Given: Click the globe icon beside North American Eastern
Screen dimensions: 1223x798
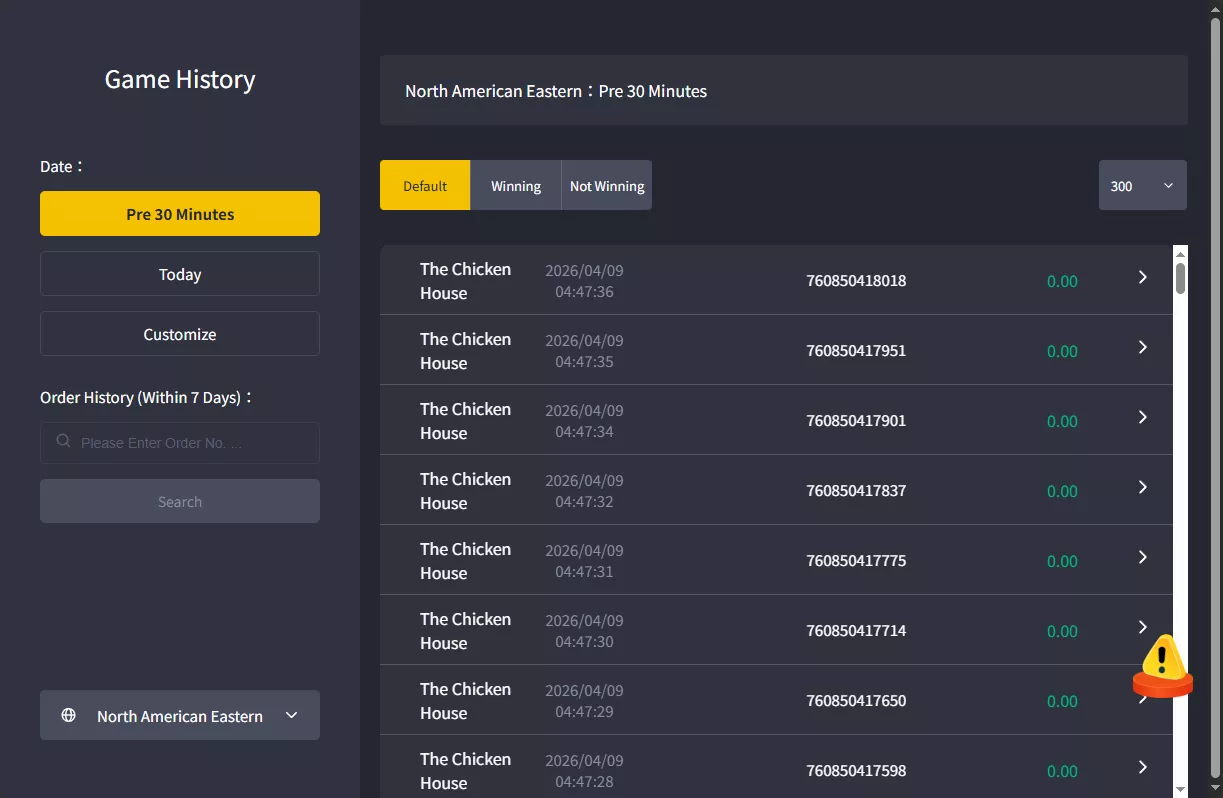Looking at the screenshot, I should pyautogui.click(x=68, y=715).
